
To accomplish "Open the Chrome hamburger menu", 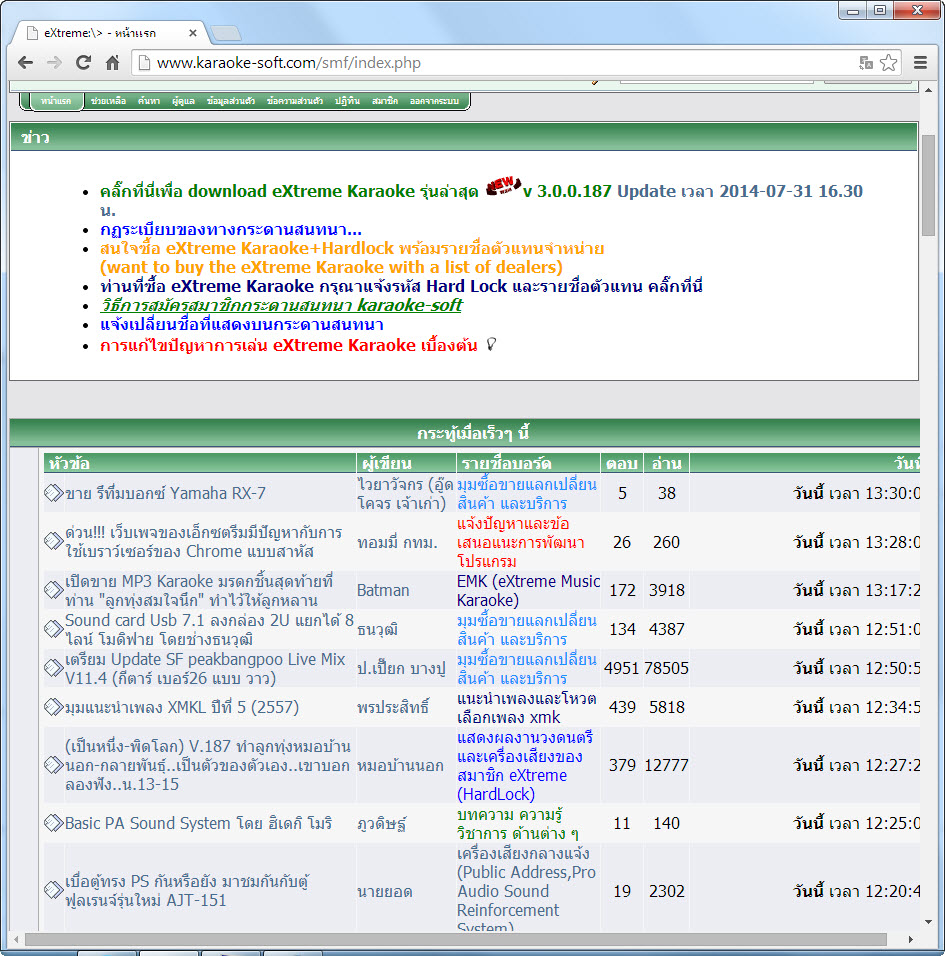I will pos(921,62).
